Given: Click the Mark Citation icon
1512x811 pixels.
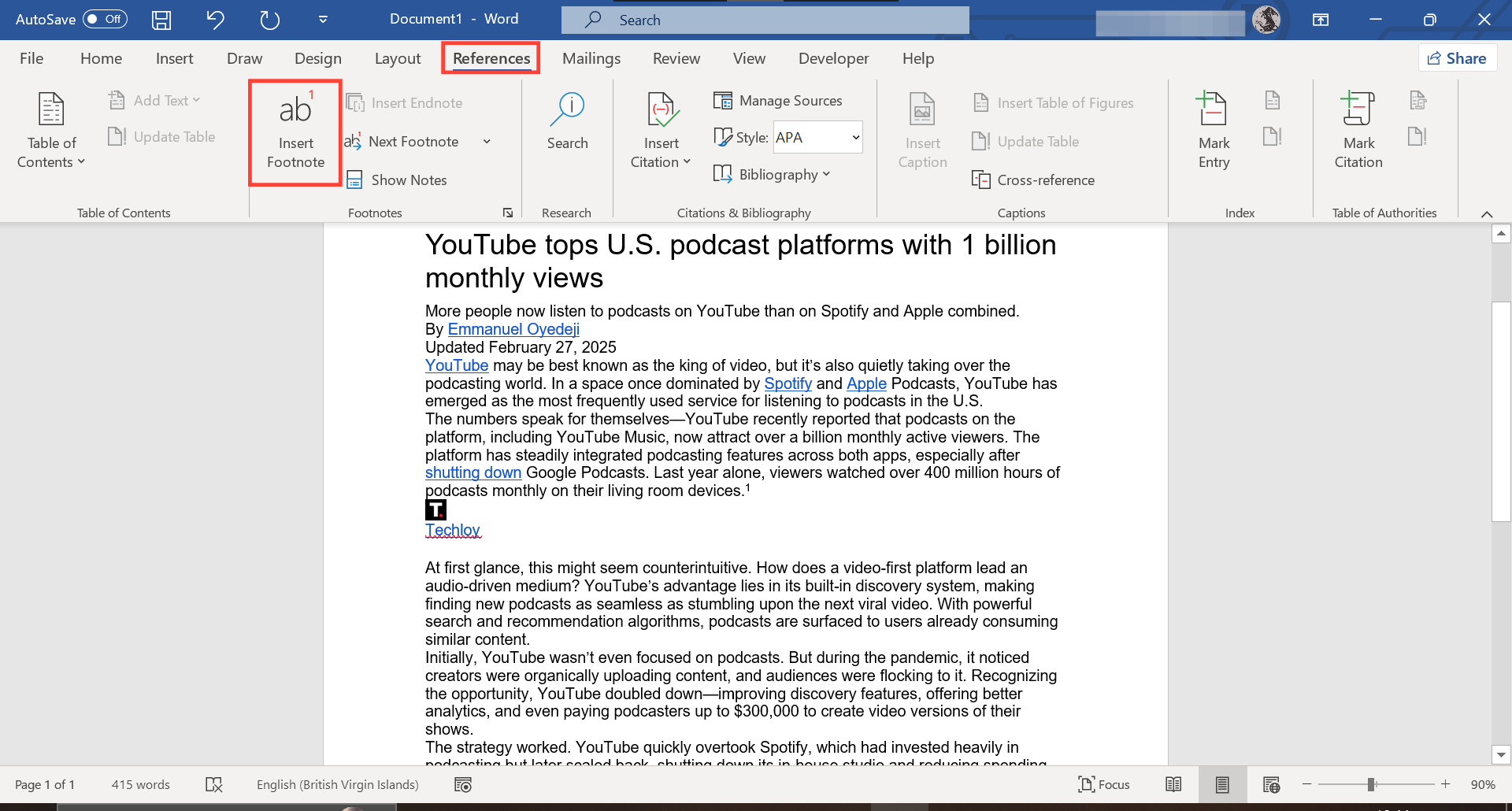Looking at the screenshot, I should [1358, 110].
